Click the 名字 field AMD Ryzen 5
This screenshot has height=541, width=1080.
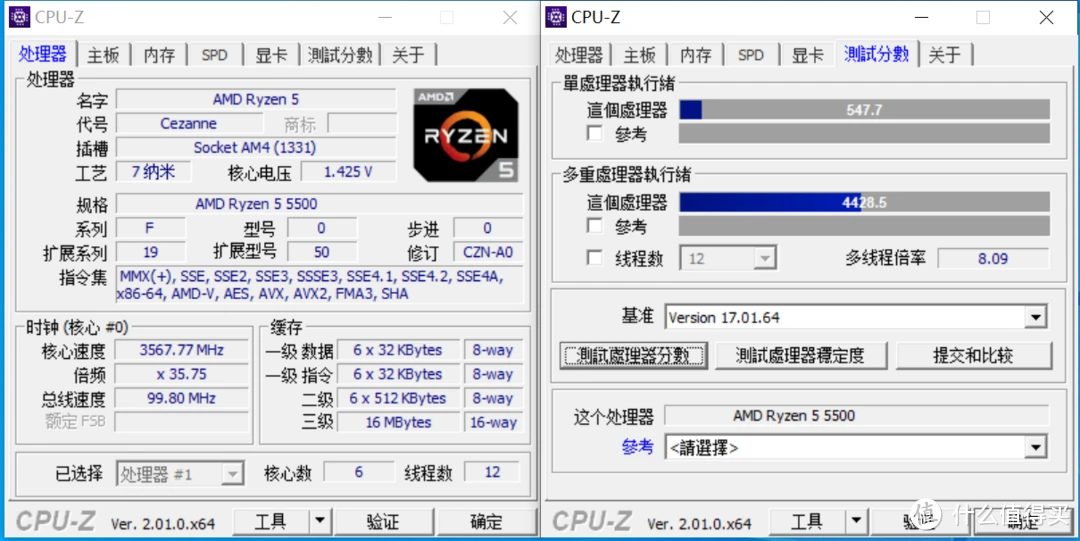(256, 99)
